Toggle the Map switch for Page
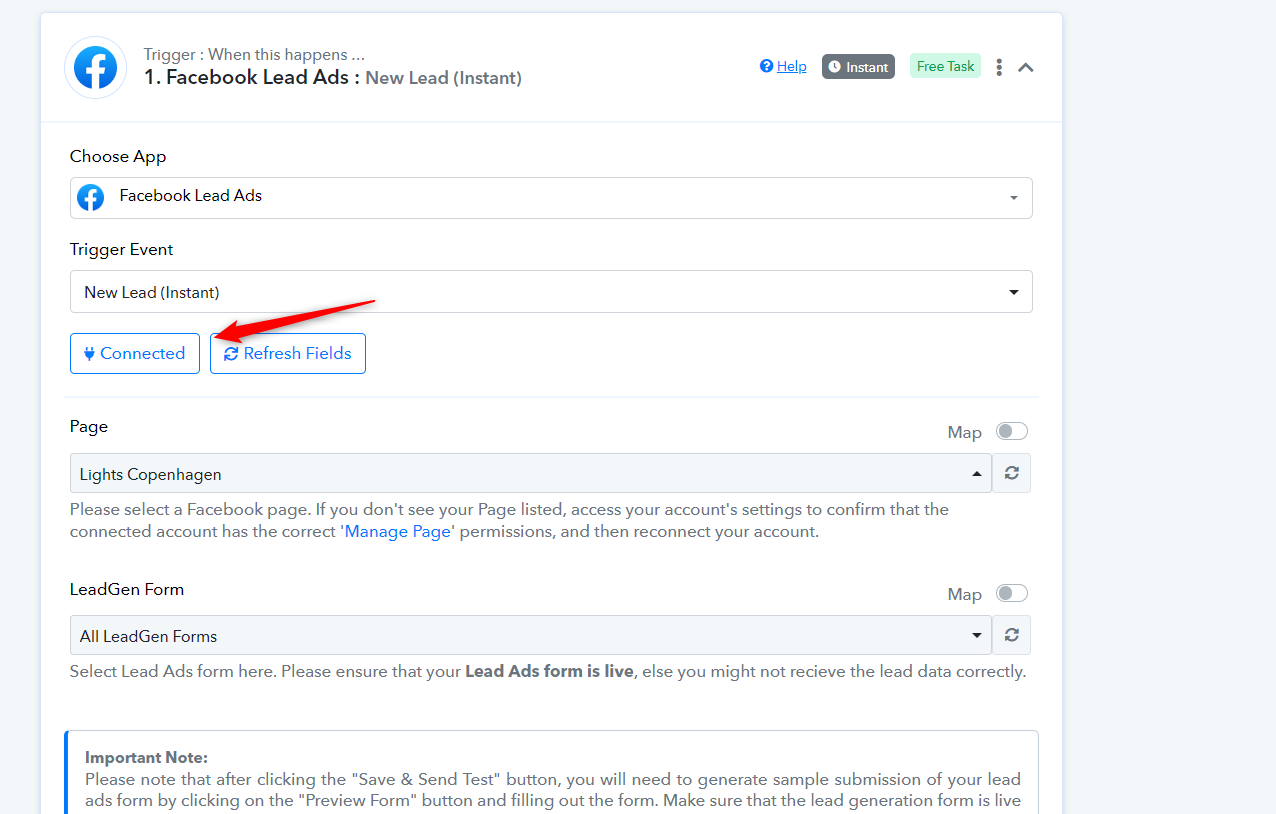 1012,432
